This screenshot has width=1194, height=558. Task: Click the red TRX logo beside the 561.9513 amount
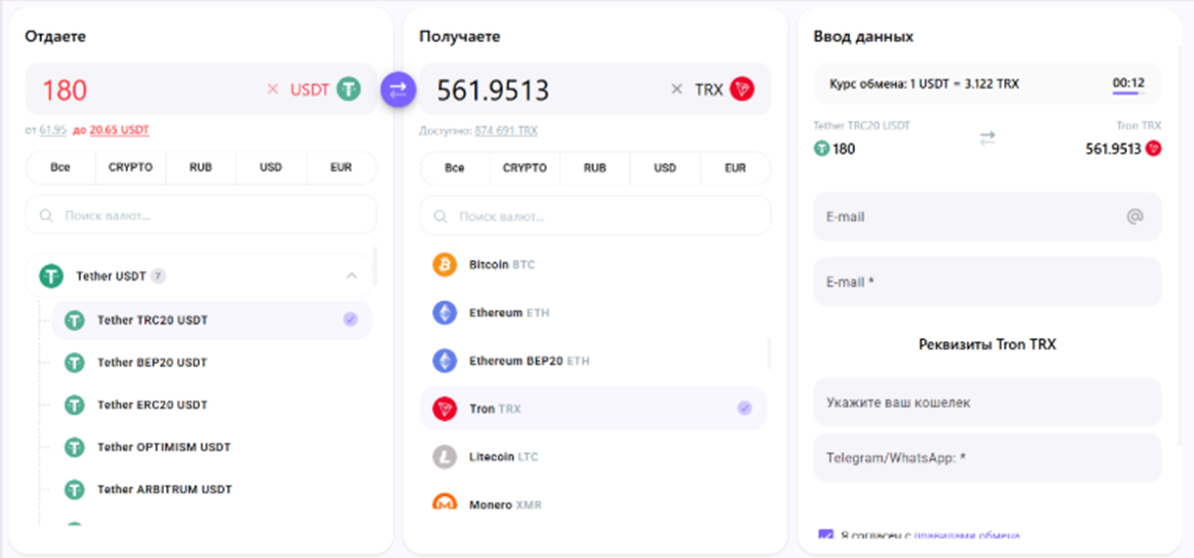tap(742, 89)
